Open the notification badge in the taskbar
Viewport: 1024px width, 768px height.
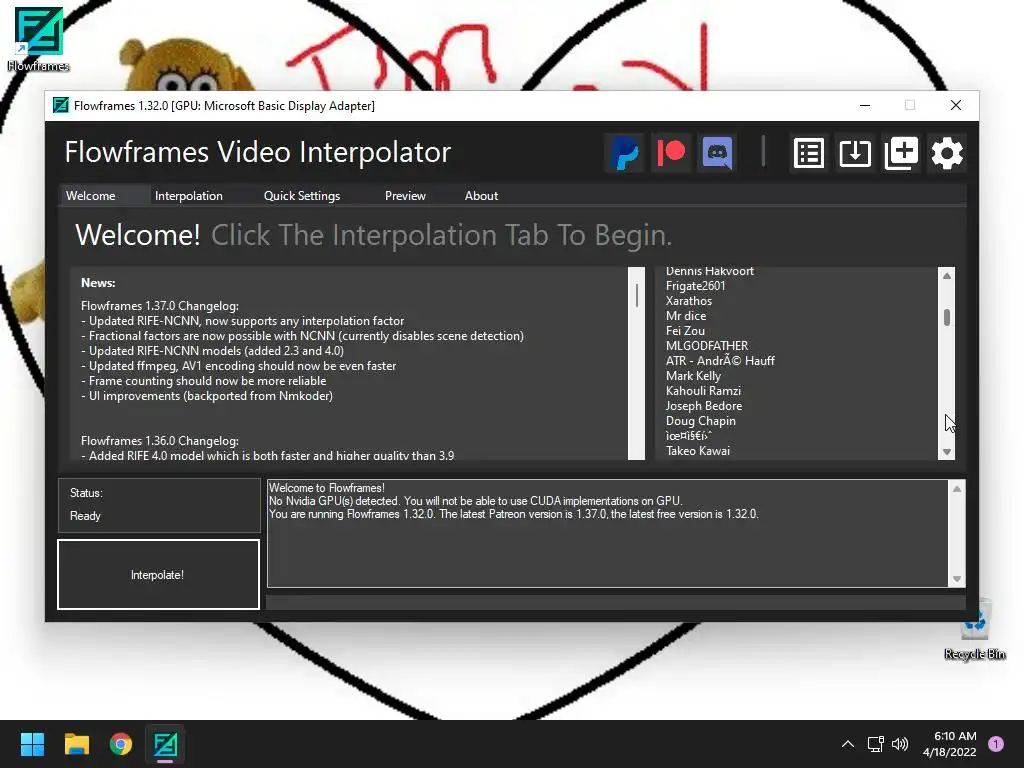pyautogui.click(x=996, y=744)
